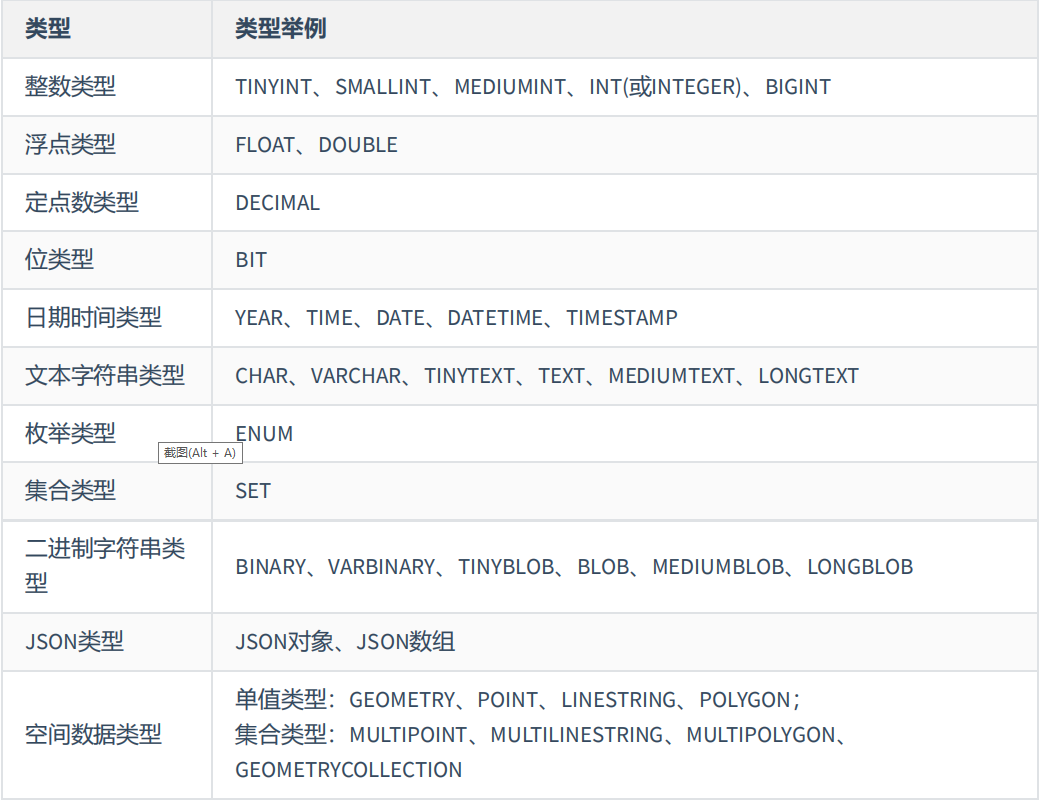Select the 日期时间类型 cell
Image resolution: width=1039 pixels, height=800 pixels.
click(x=93, y=318)
